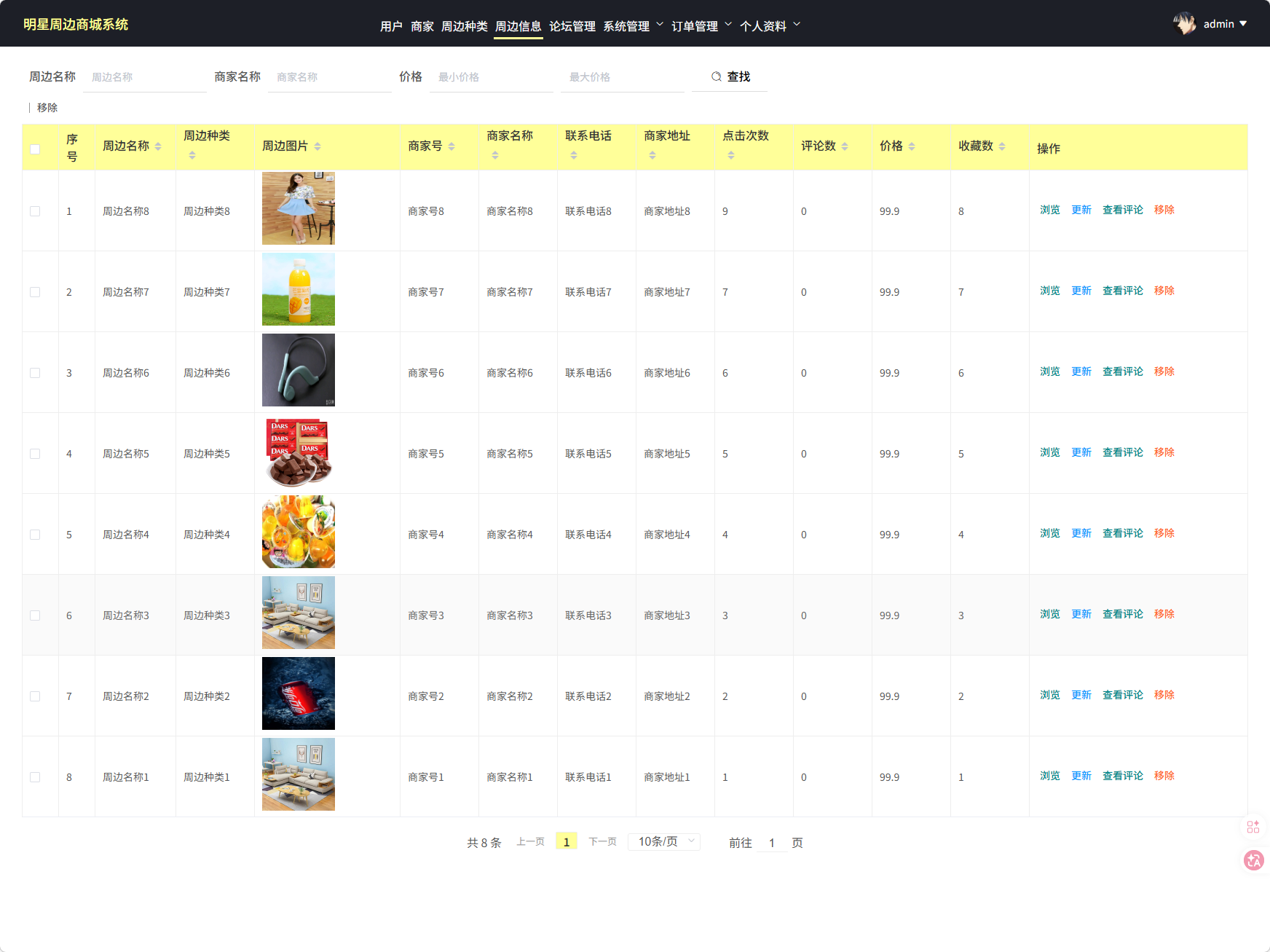Sort by 周边图片 column arrows

[x=317, y=146]
